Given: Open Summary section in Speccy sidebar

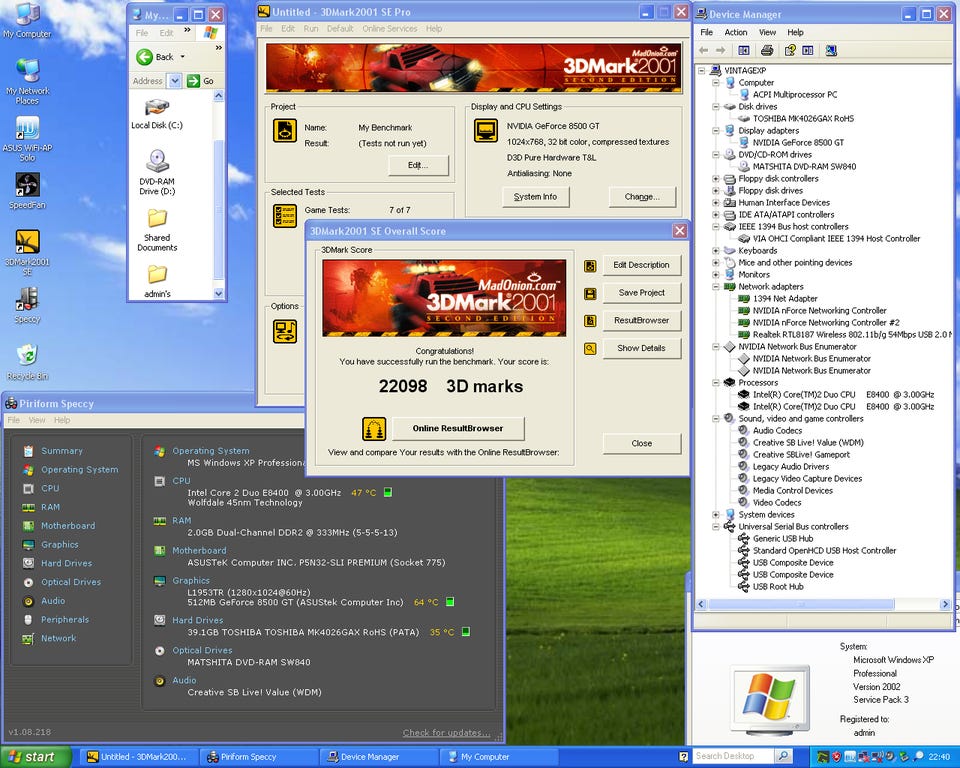Looking at the screenshot, I should tap(61, 451).
